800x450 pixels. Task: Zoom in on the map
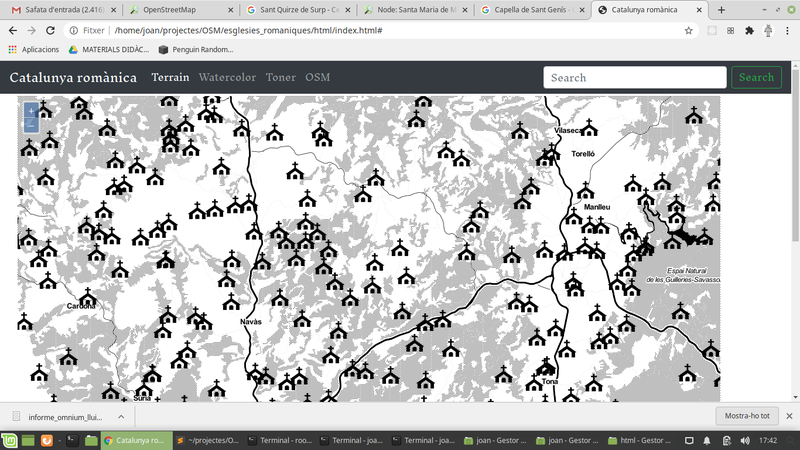(x=31, y=110)
